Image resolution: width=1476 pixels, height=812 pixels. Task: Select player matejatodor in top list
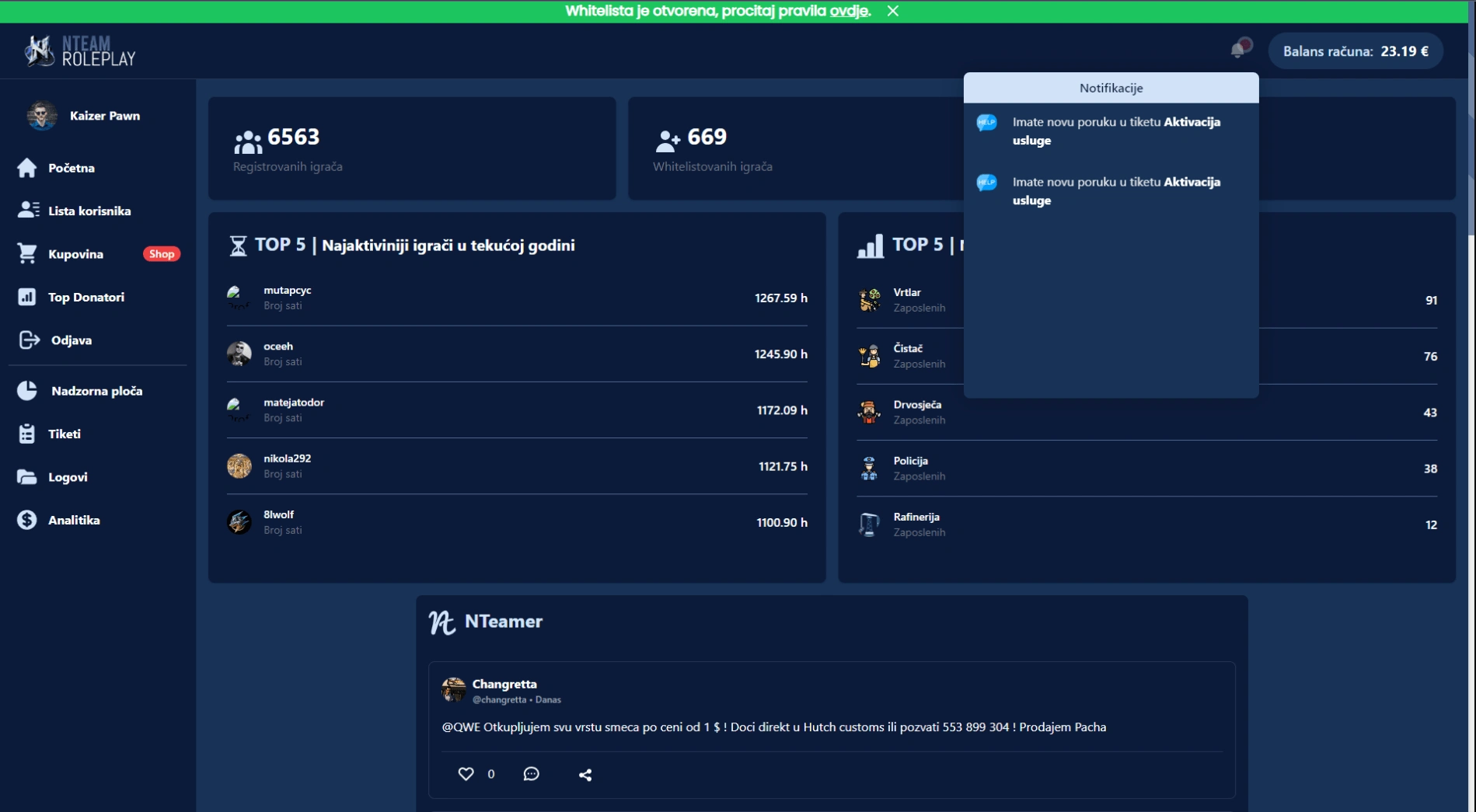click(x=517, y=409)
